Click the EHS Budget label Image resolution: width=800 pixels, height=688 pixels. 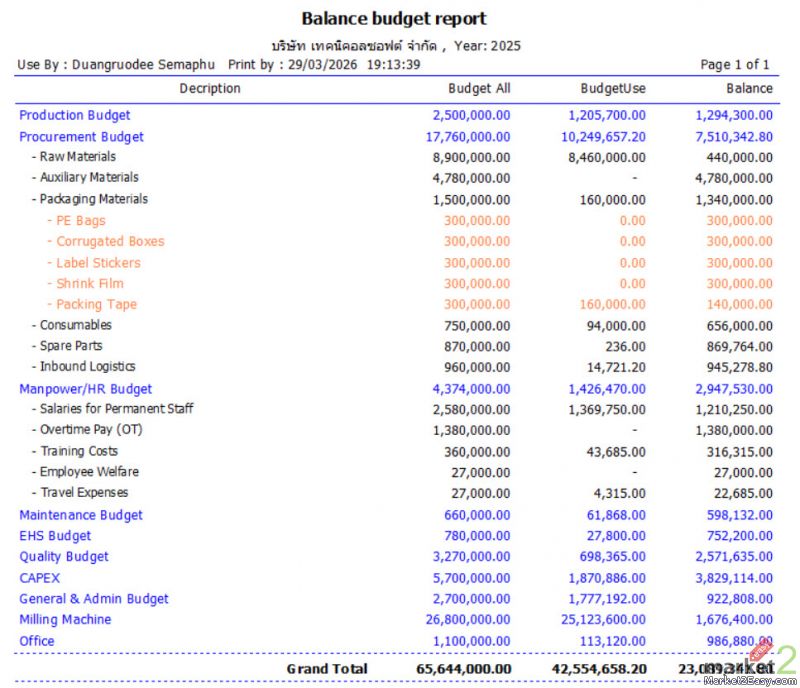coord(55,536)
